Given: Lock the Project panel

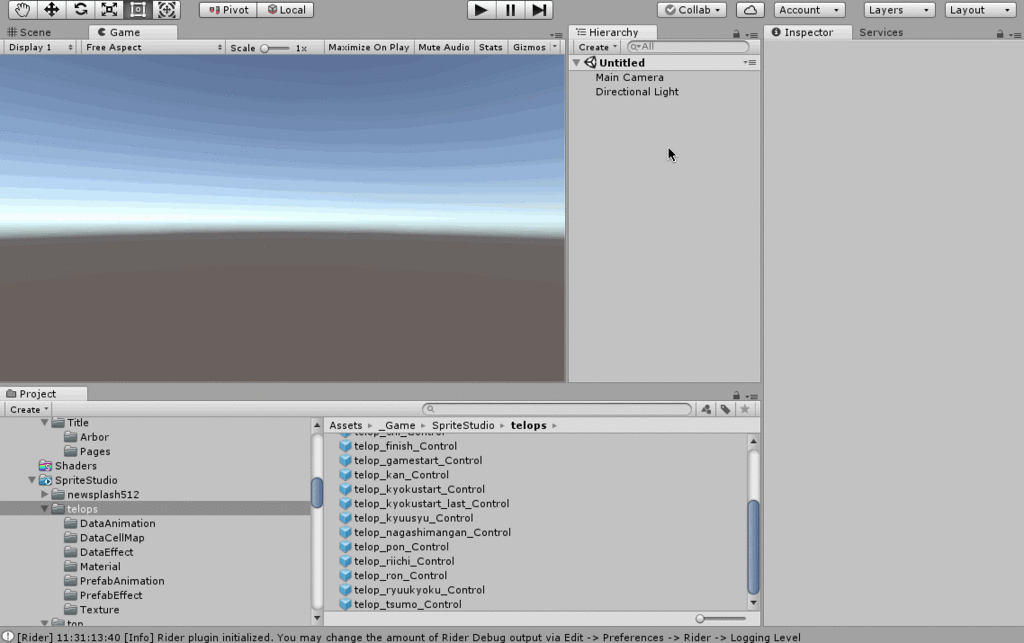Looking at the screenshot, I should pos(736,396).
